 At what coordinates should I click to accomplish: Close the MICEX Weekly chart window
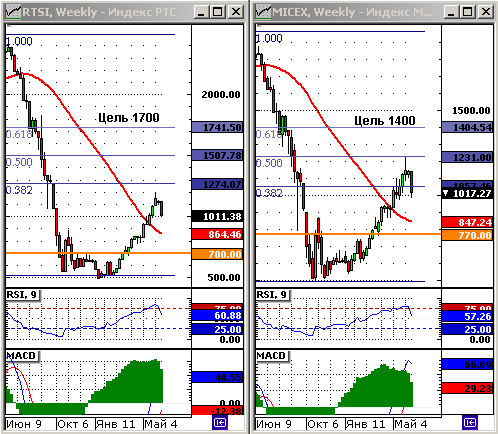pyautogui.click(x=486, y=12)
